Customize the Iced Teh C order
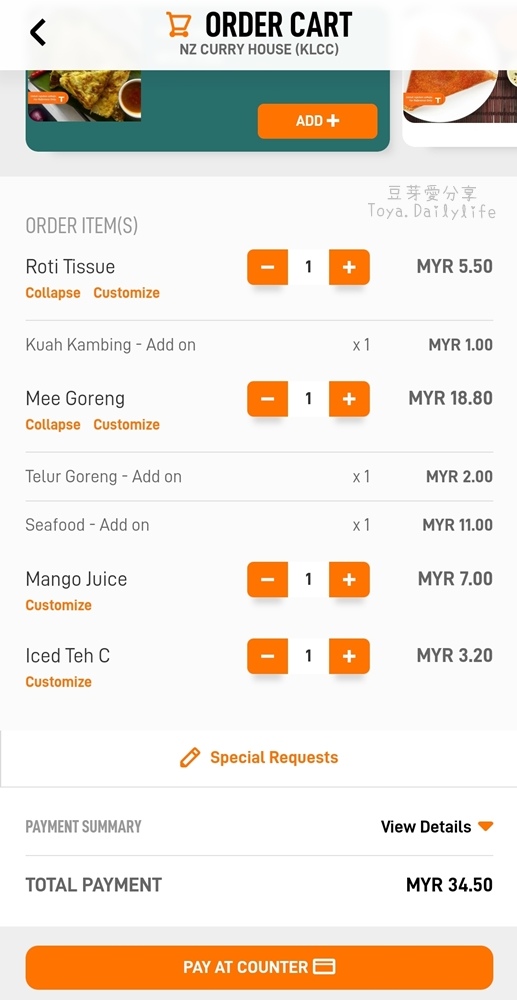517x1000 pixels. point(59,682)
